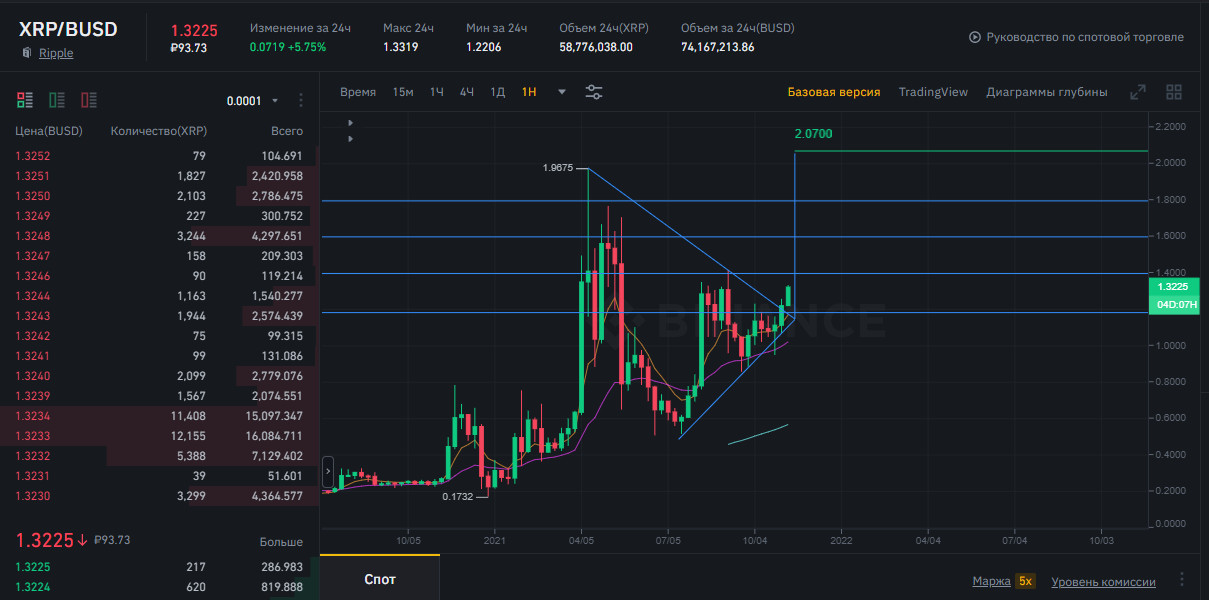Open chart grid layout icon
Viewport: 1209px width, 600px height.
point(1174,92)
